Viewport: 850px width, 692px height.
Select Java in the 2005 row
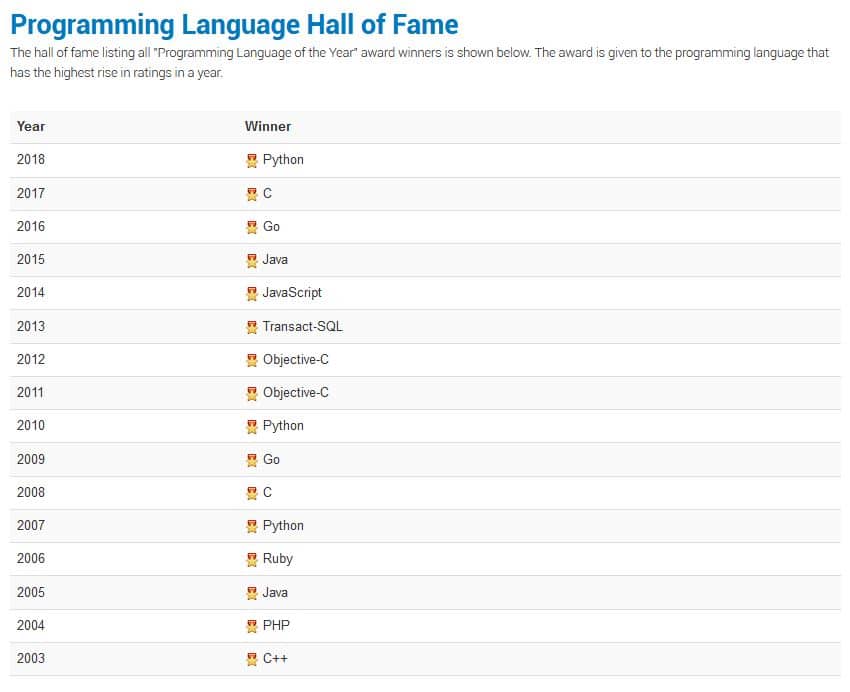pos(275,592)
